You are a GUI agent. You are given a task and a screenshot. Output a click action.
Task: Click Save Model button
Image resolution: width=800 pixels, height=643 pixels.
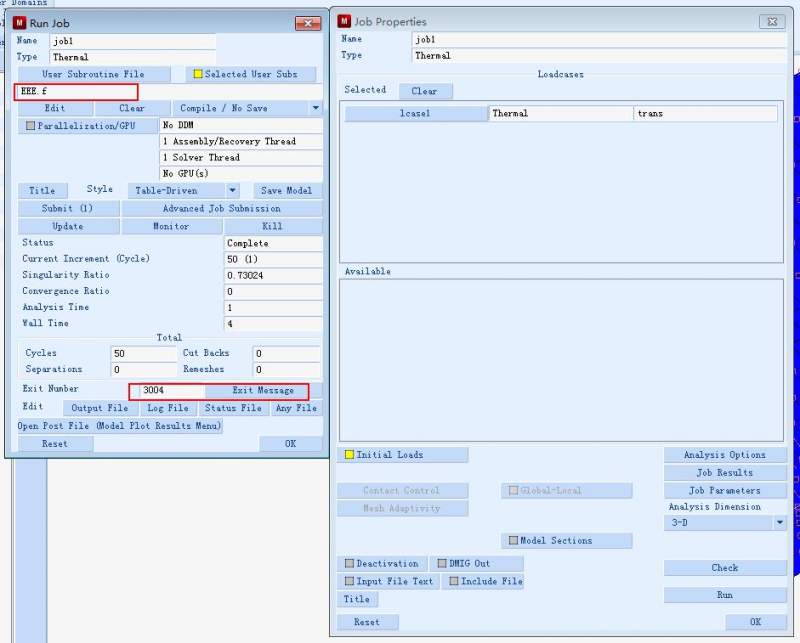[287, 191]
